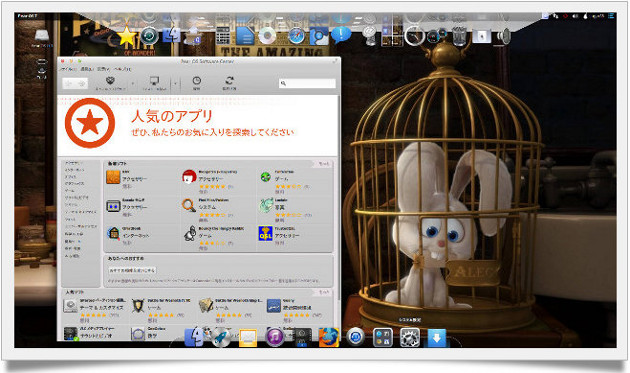Show Installed software via monitor icon
The width and height of the screenshot is (630, 373).
[x=154, y=82]
